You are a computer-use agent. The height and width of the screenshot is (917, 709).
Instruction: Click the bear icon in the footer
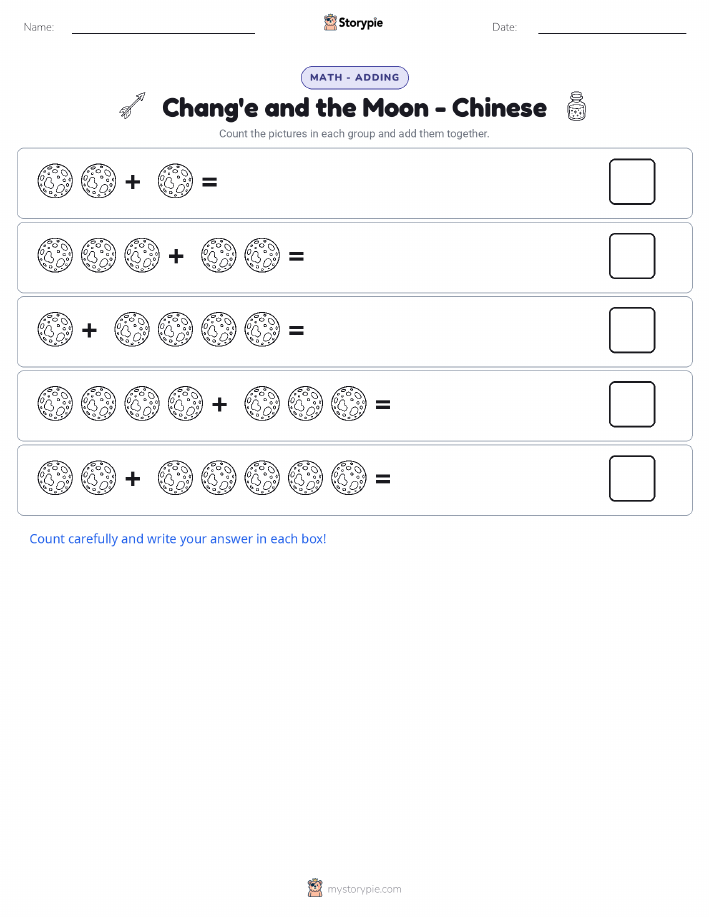coord(315,888)
